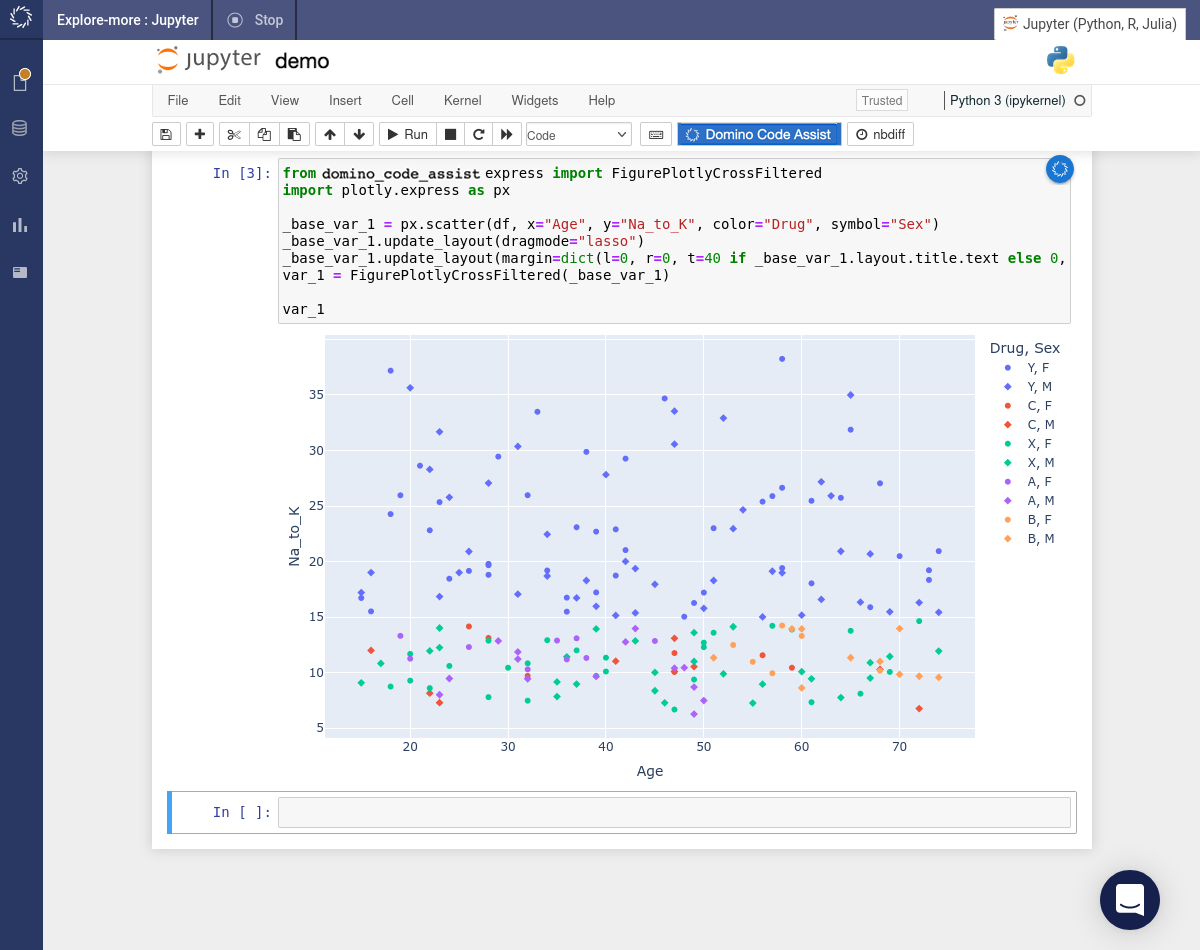
Task: Click the nbdiff button
Action: (880, 134)
